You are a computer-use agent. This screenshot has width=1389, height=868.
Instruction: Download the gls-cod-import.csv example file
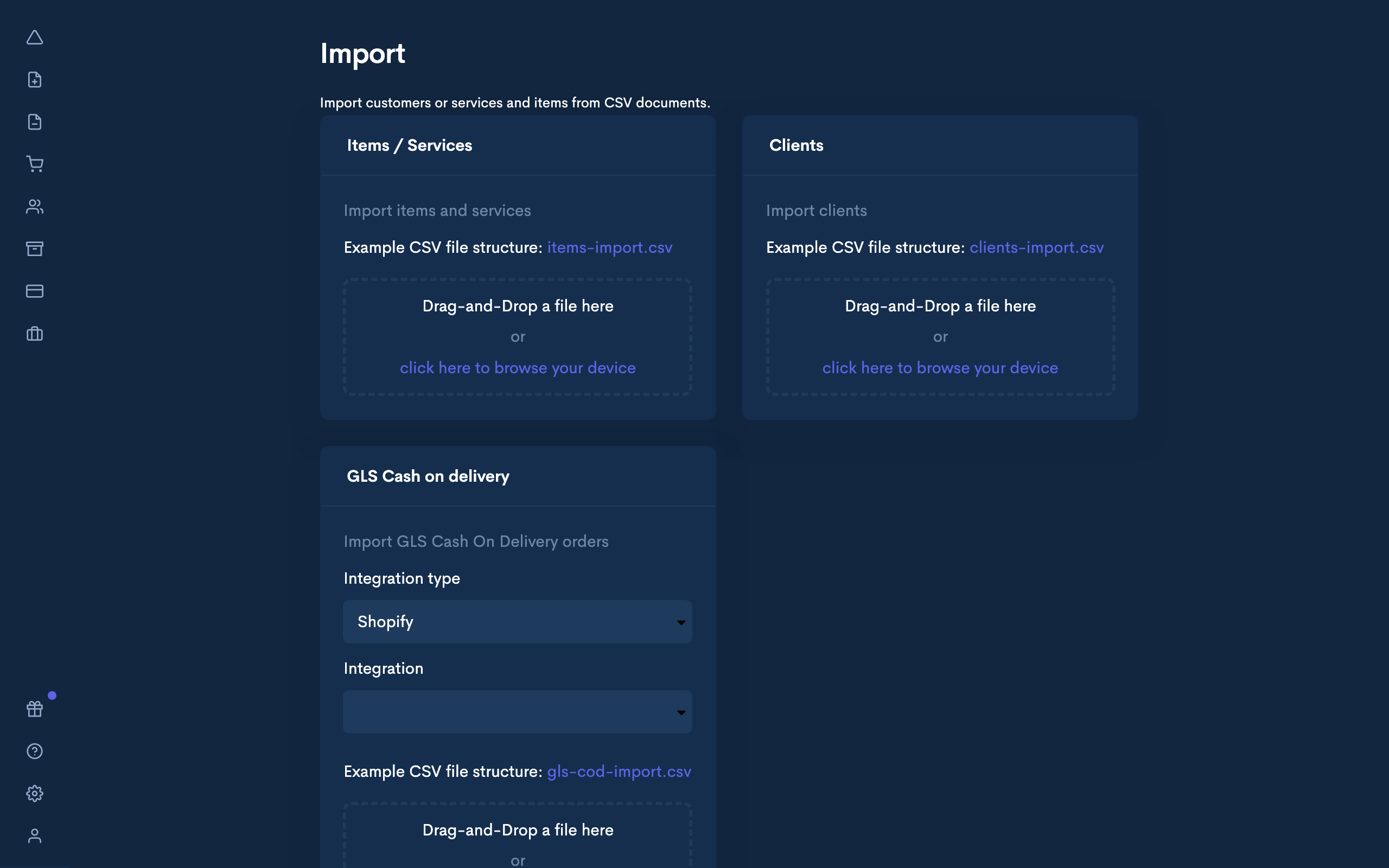(x=619, y=771)
